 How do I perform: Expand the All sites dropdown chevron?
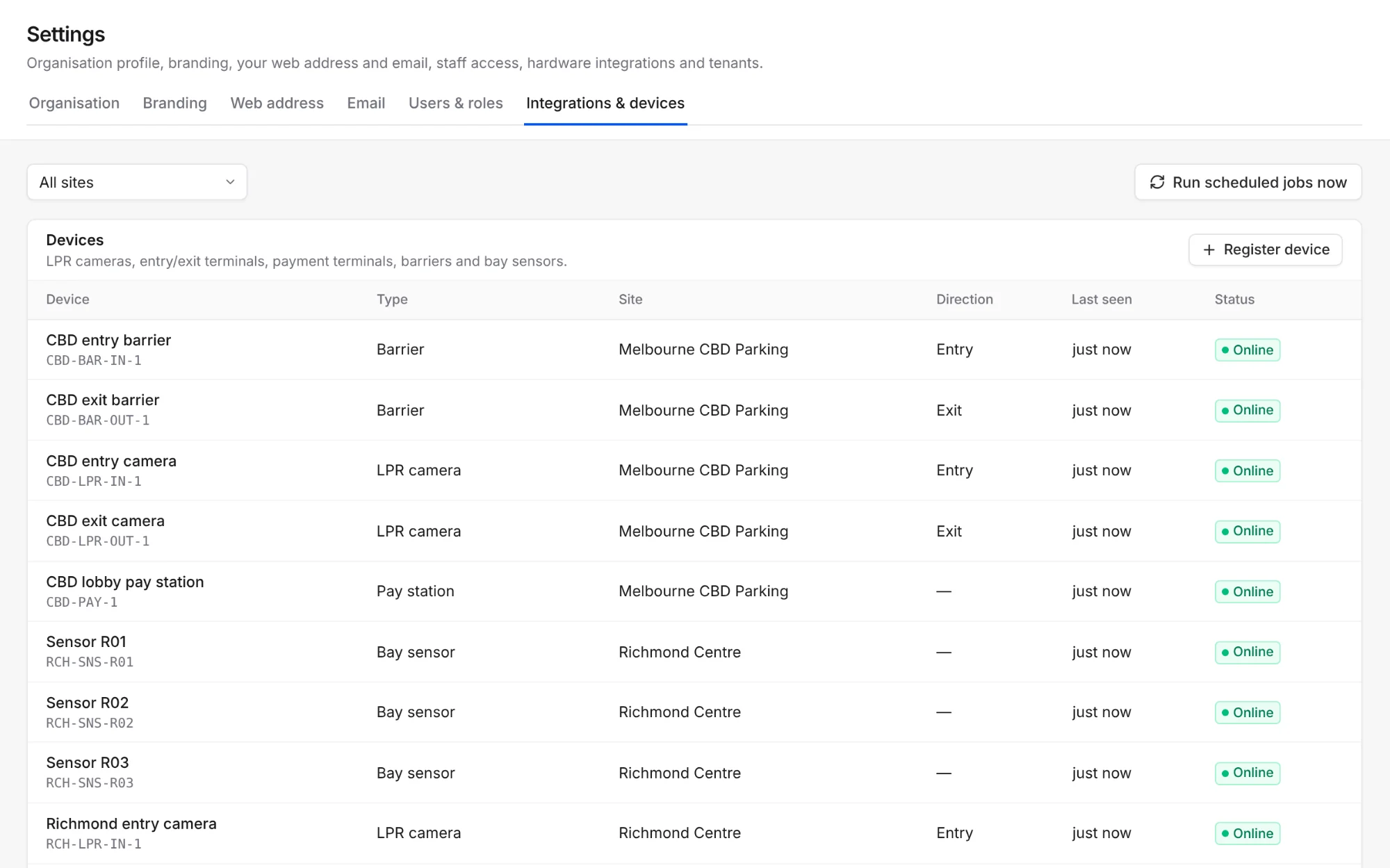(x=230, y=182)
